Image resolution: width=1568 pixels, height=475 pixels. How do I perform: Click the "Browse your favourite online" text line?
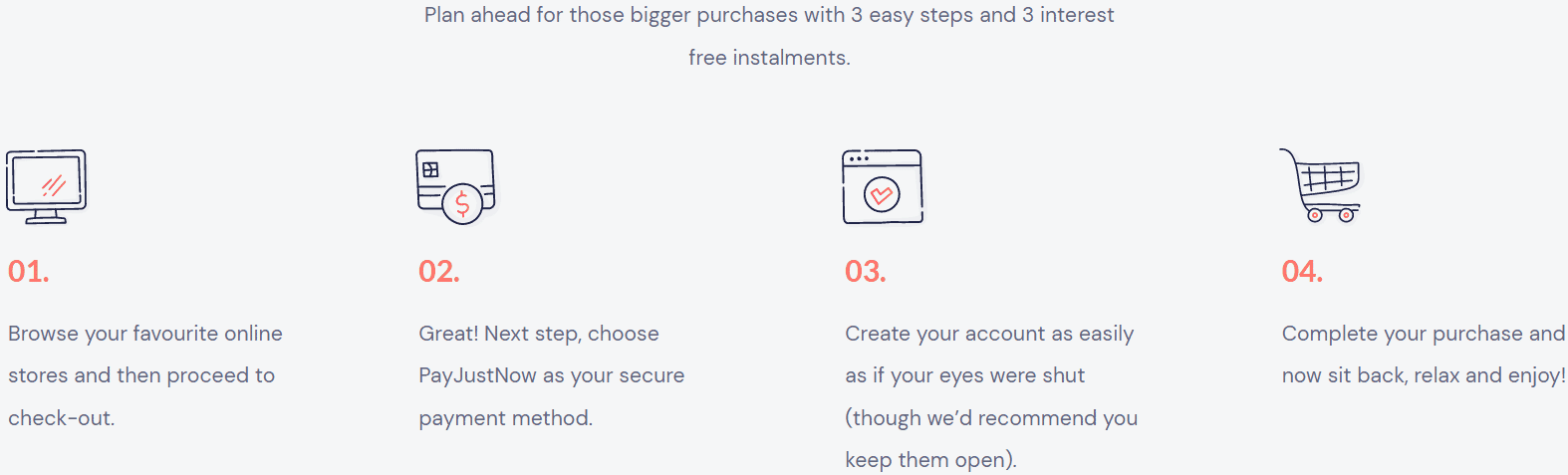(x=145, y=334)
